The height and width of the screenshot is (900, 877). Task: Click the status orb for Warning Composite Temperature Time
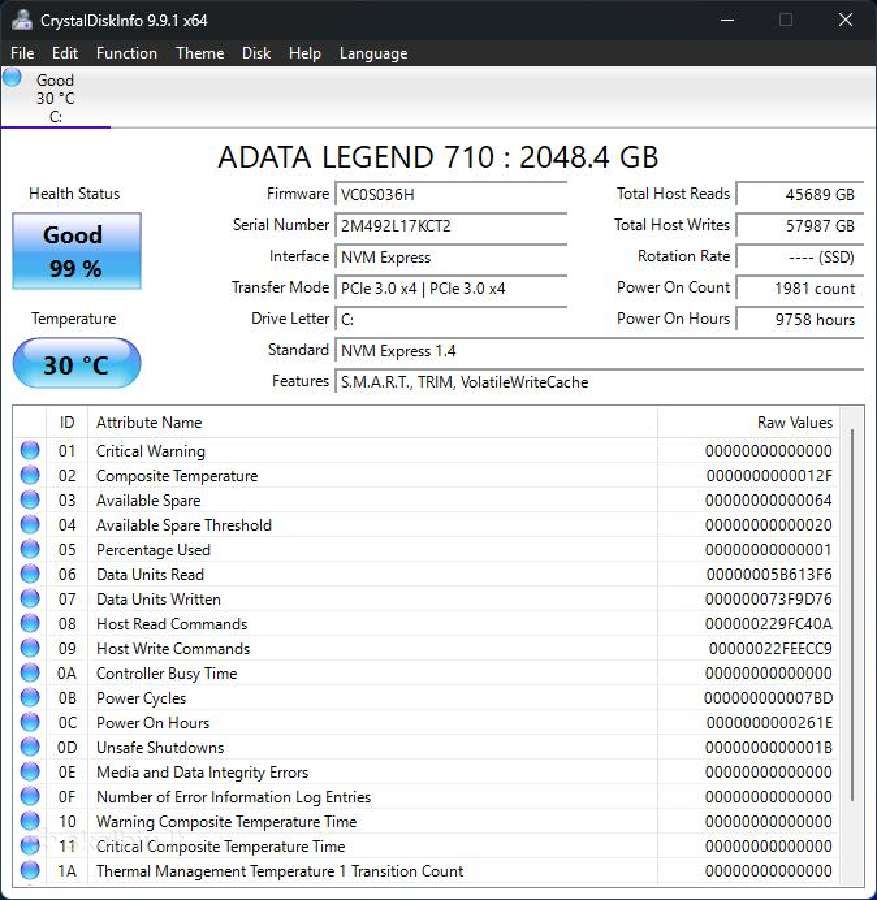(30, 821)
